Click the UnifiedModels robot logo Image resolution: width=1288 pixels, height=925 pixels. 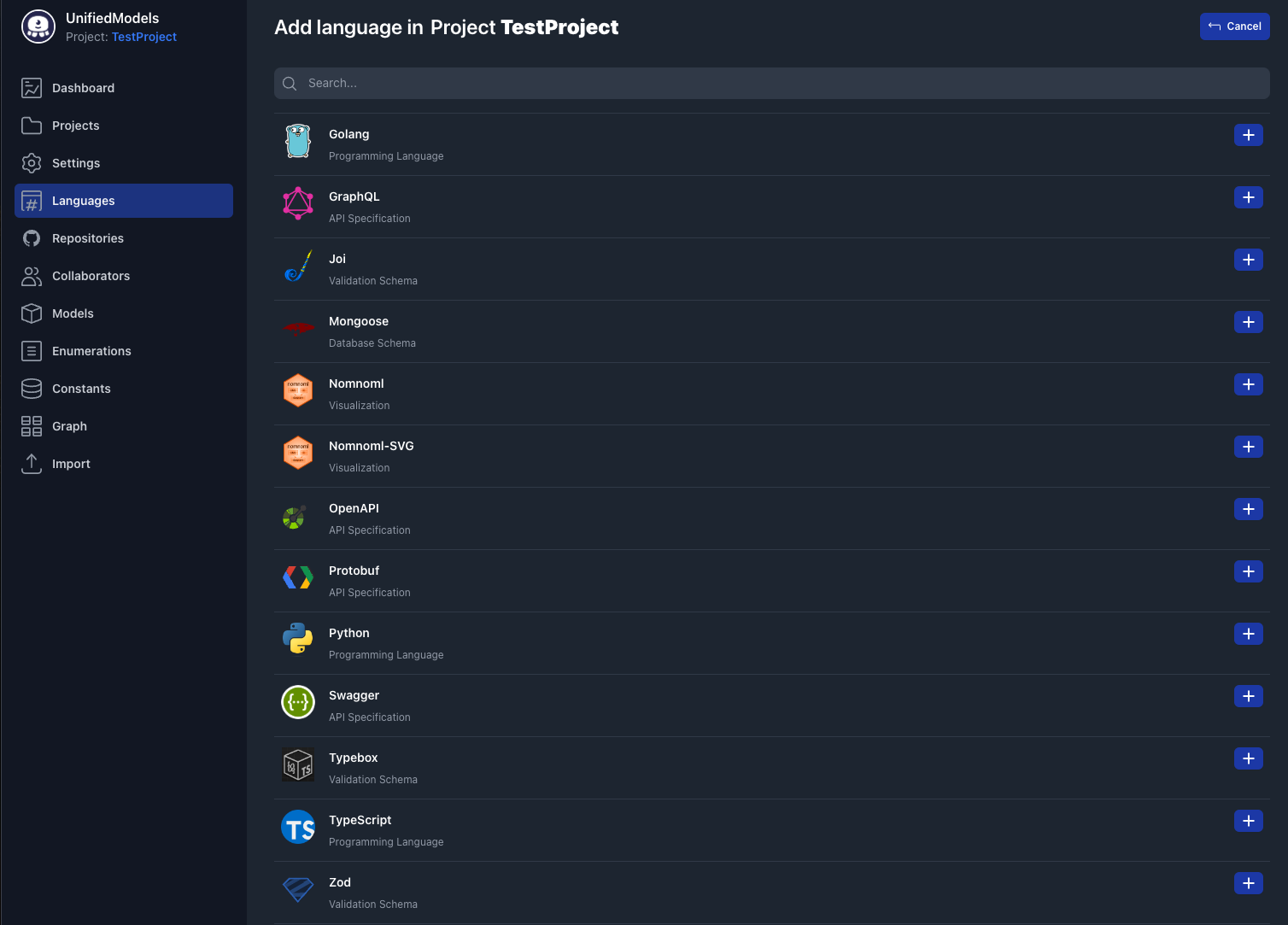tap(38, 26)
